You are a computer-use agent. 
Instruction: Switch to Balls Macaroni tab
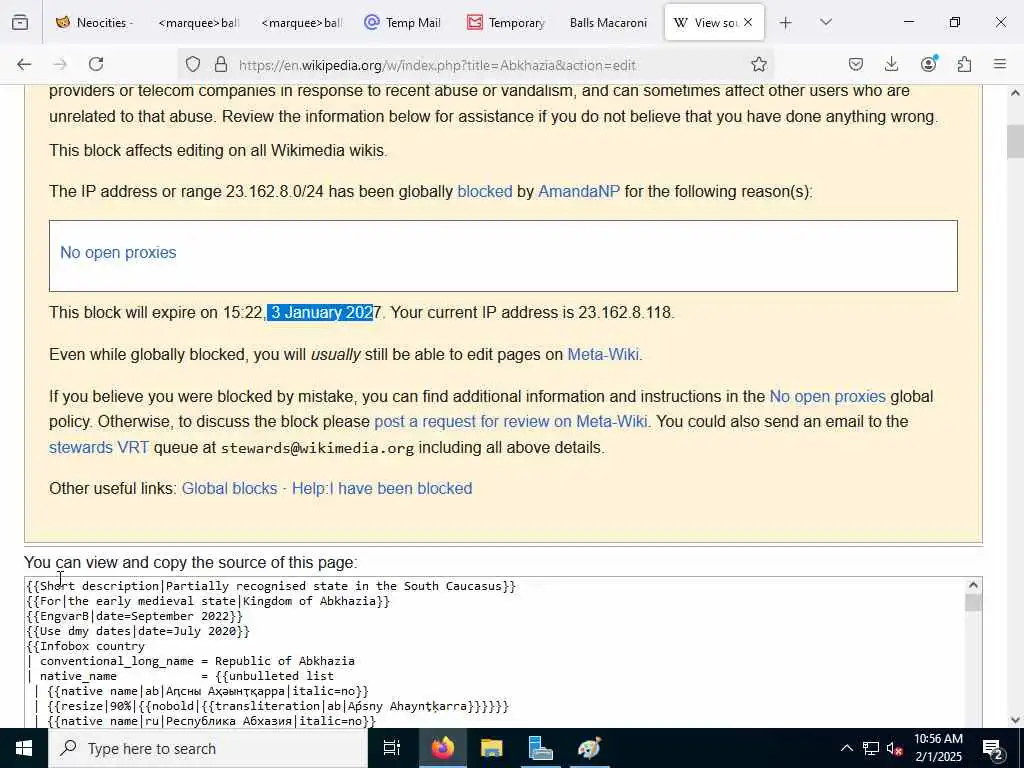[608, 23]
